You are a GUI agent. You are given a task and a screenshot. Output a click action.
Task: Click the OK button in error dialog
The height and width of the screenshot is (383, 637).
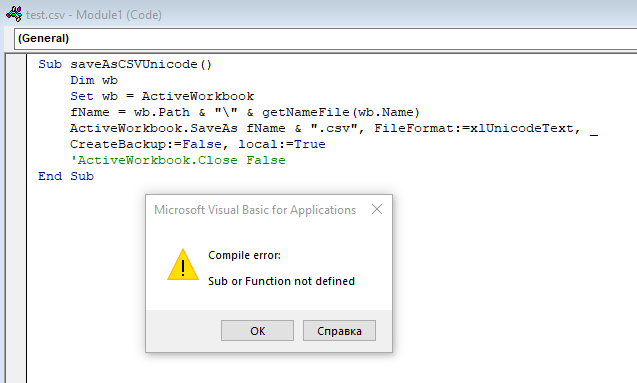[x=257, y=331]
